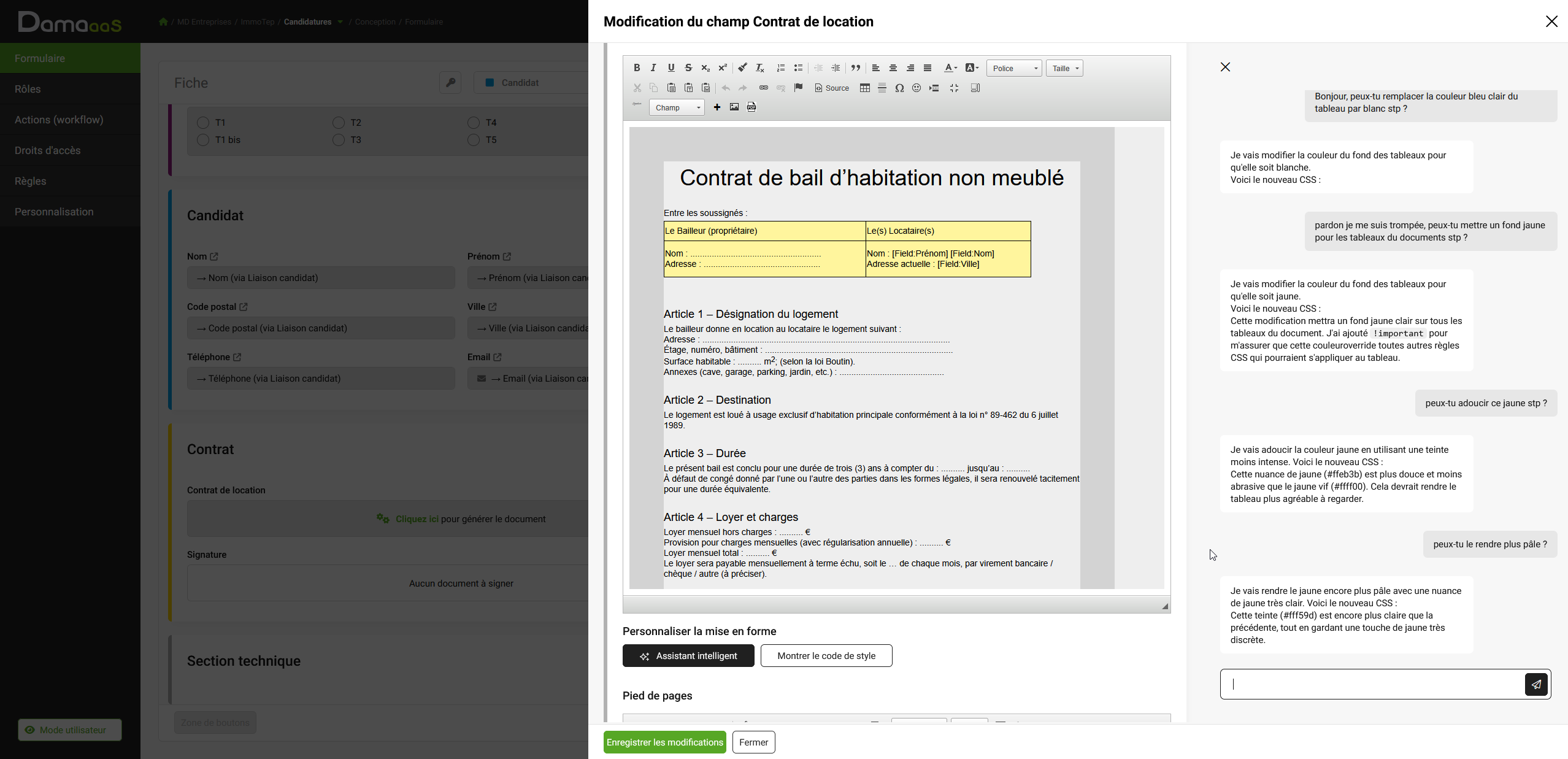The image size is (1568, 759).
Task: Select the T1 radio button
Action: click(203, 123)
